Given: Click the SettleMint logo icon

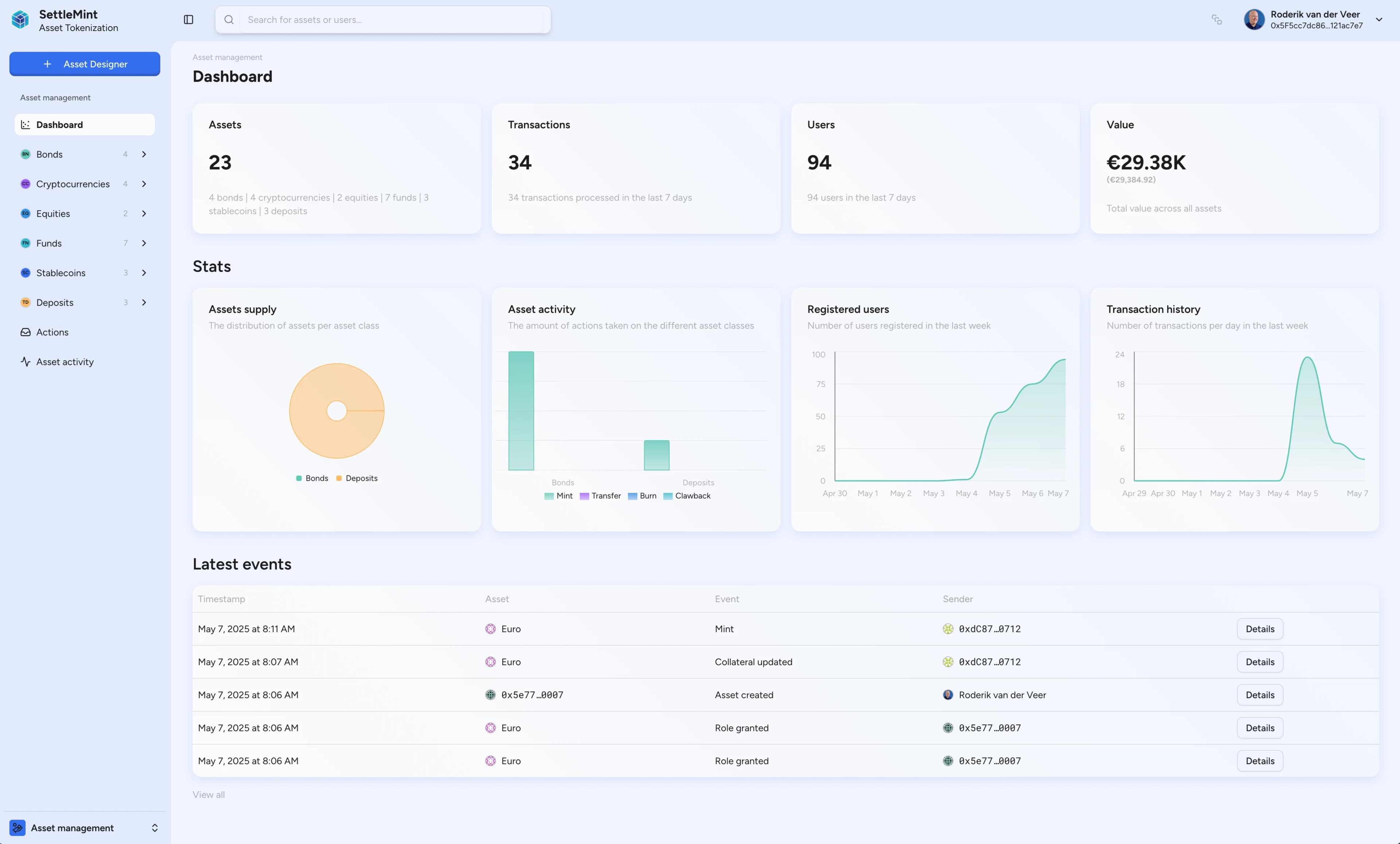Looking at the screenshot, I should point(20,20).
